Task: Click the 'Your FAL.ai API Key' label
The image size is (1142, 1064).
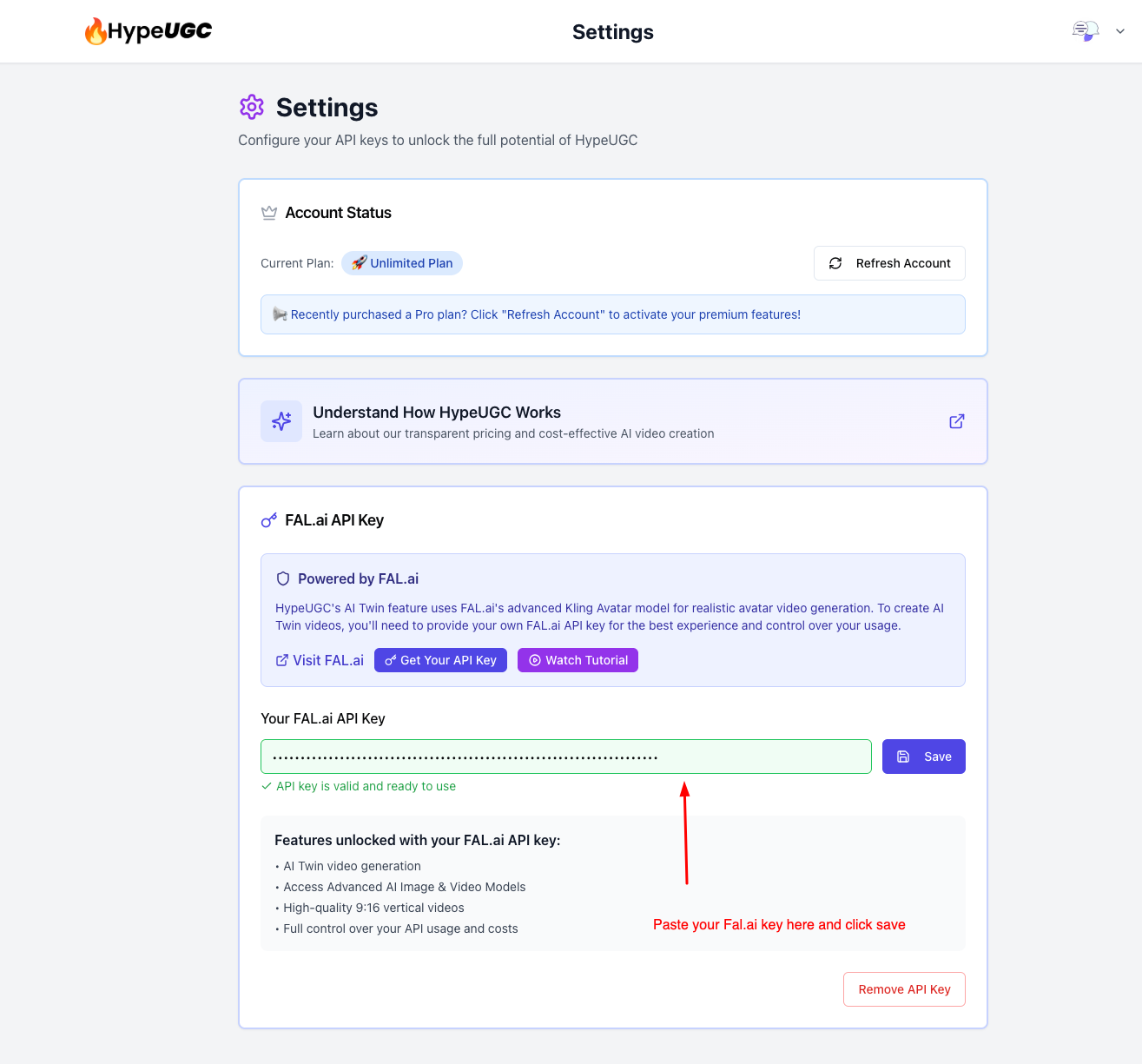Action: point(323,718)
